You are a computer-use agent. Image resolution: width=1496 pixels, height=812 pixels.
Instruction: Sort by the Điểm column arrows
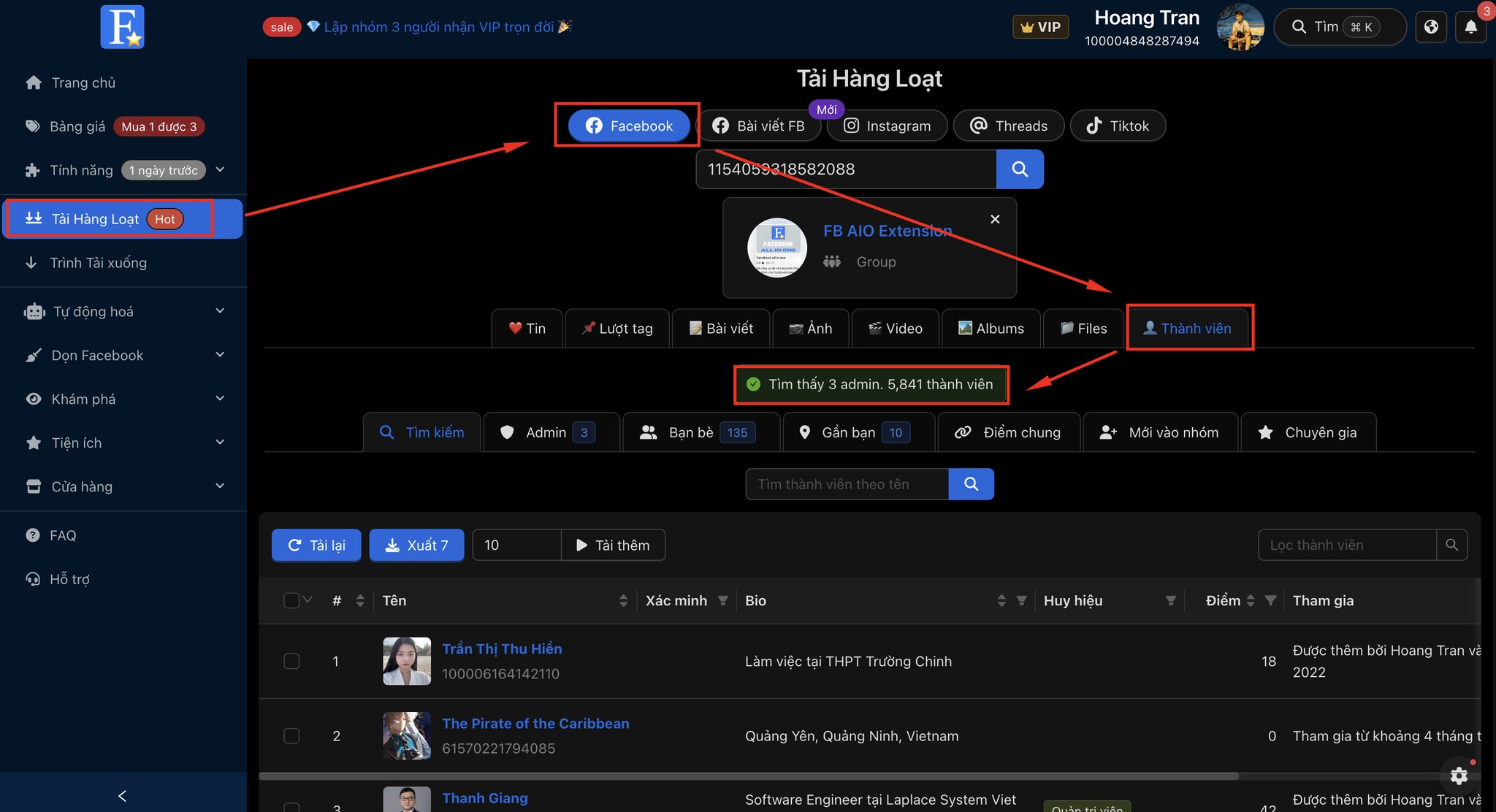click(x=1251, y=600)
